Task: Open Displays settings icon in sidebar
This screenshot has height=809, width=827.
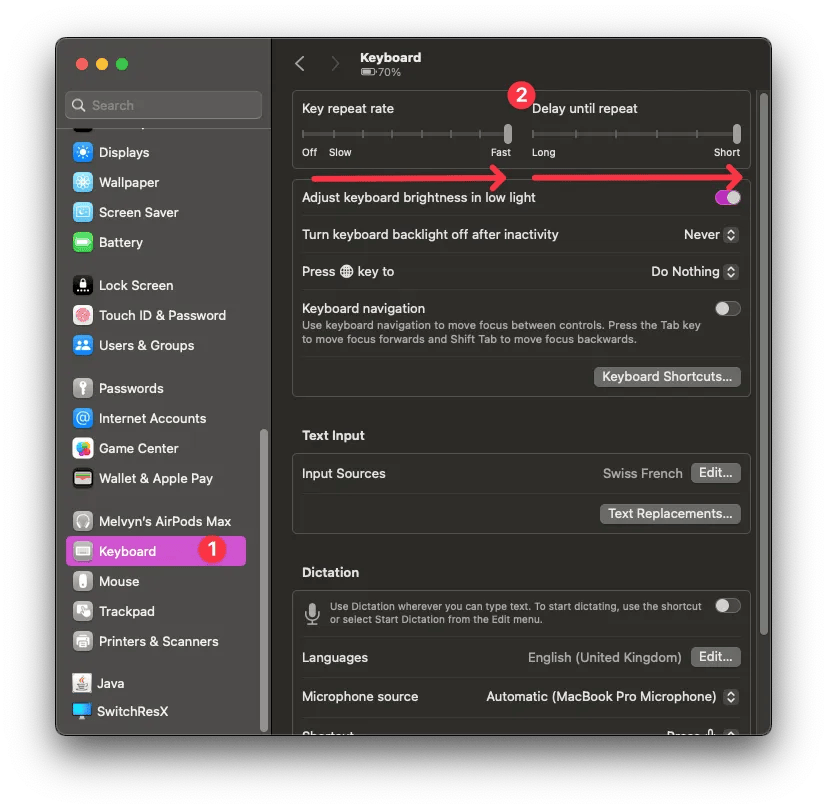Action: point(83,153)
